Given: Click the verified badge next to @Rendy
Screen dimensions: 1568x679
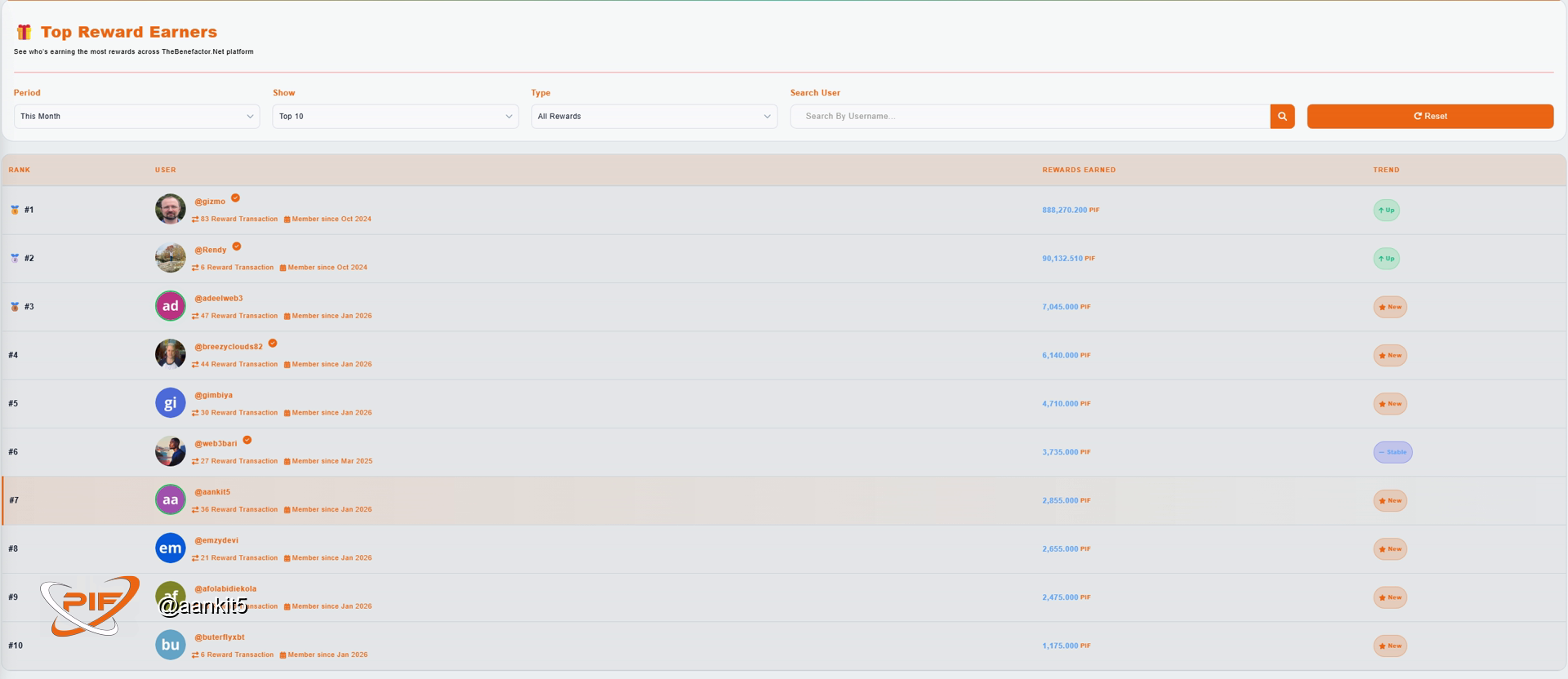Looking at the screenshot, I should point(237,246).
